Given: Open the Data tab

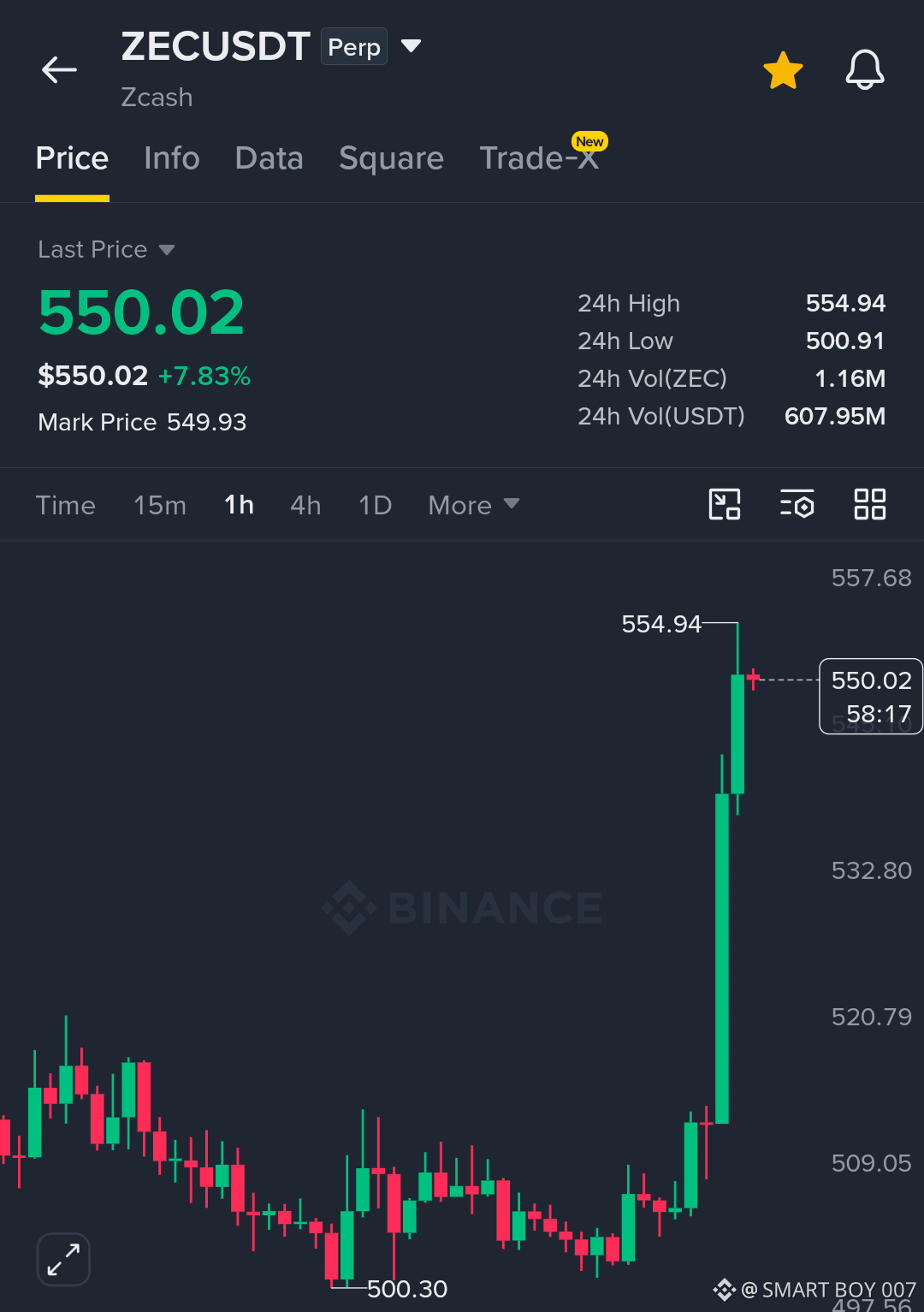Looking at the screenshot, I should pos(269,158).
